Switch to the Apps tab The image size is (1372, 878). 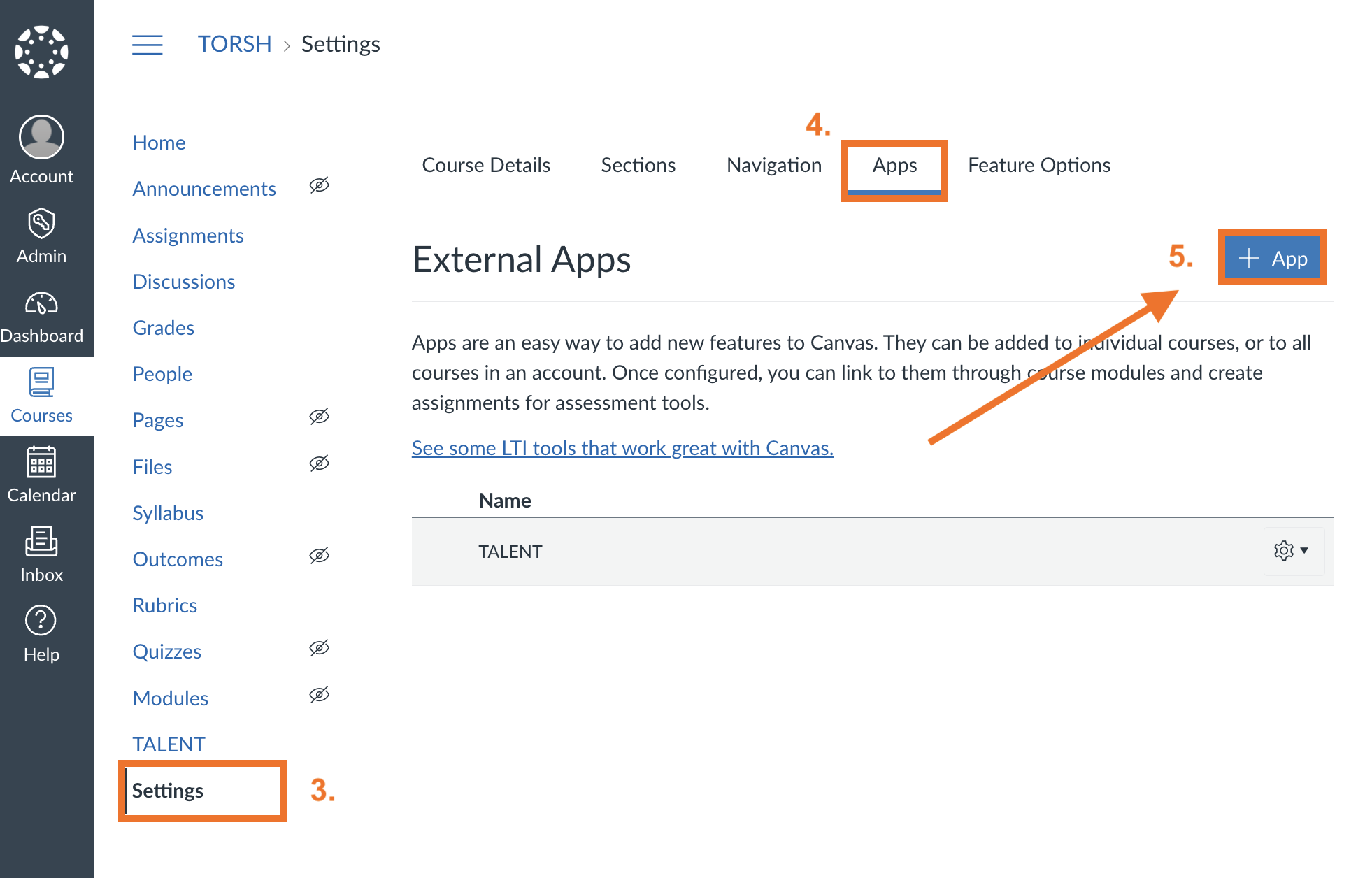[894, 166]
